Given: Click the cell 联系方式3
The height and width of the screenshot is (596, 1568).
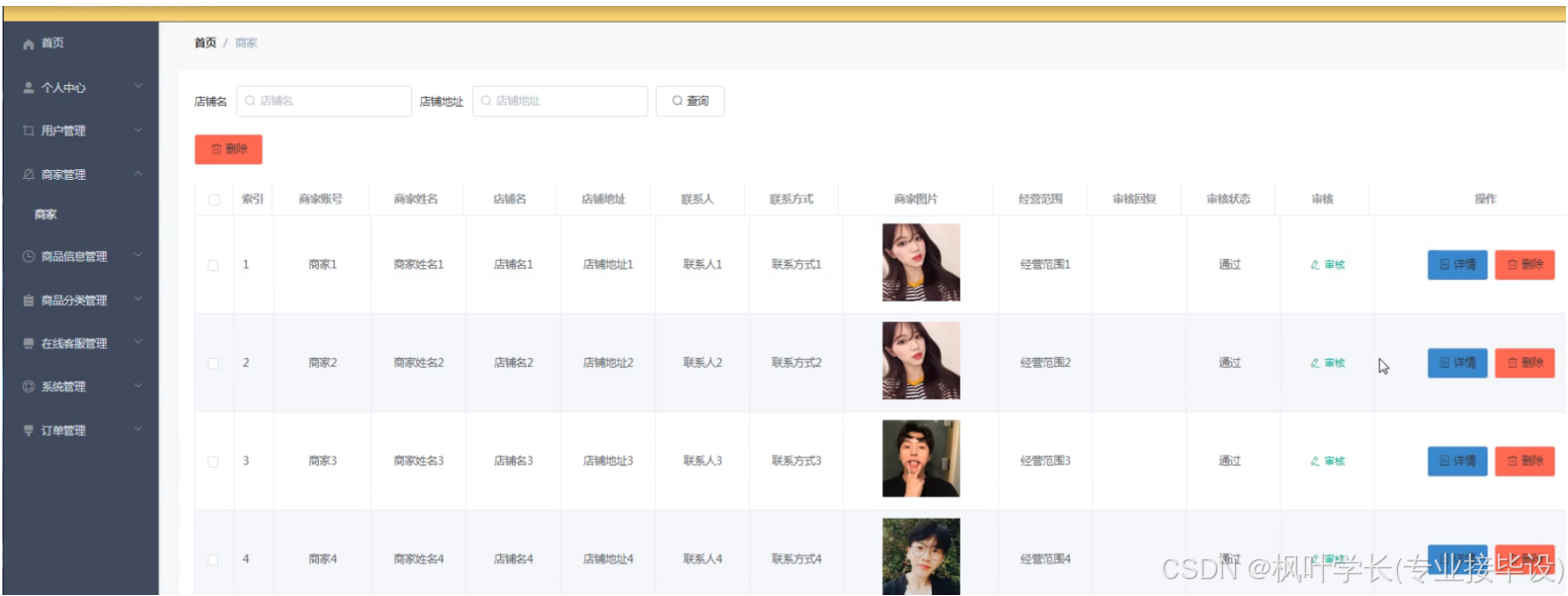Looking at the screenshot, I should coord(796,461).
